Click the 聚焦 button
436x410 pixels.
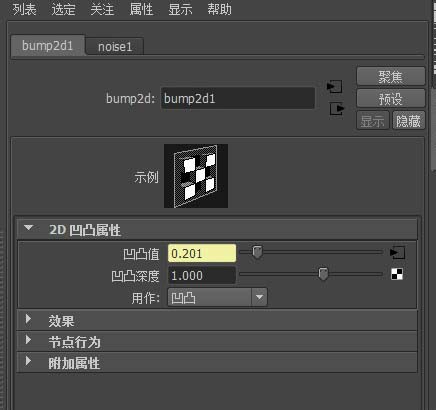click(391, 77)
